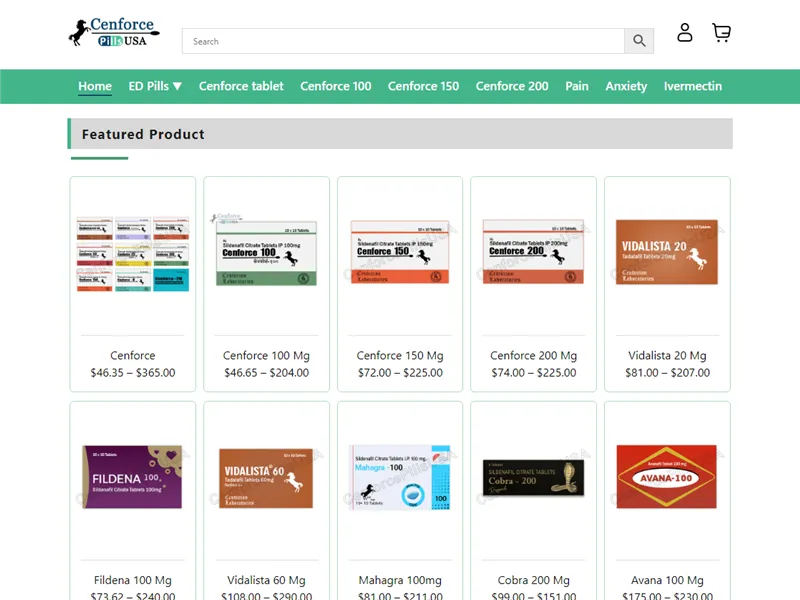
Task: Open the Vidalista 20 Mg title link
Action: coord(667,356)
